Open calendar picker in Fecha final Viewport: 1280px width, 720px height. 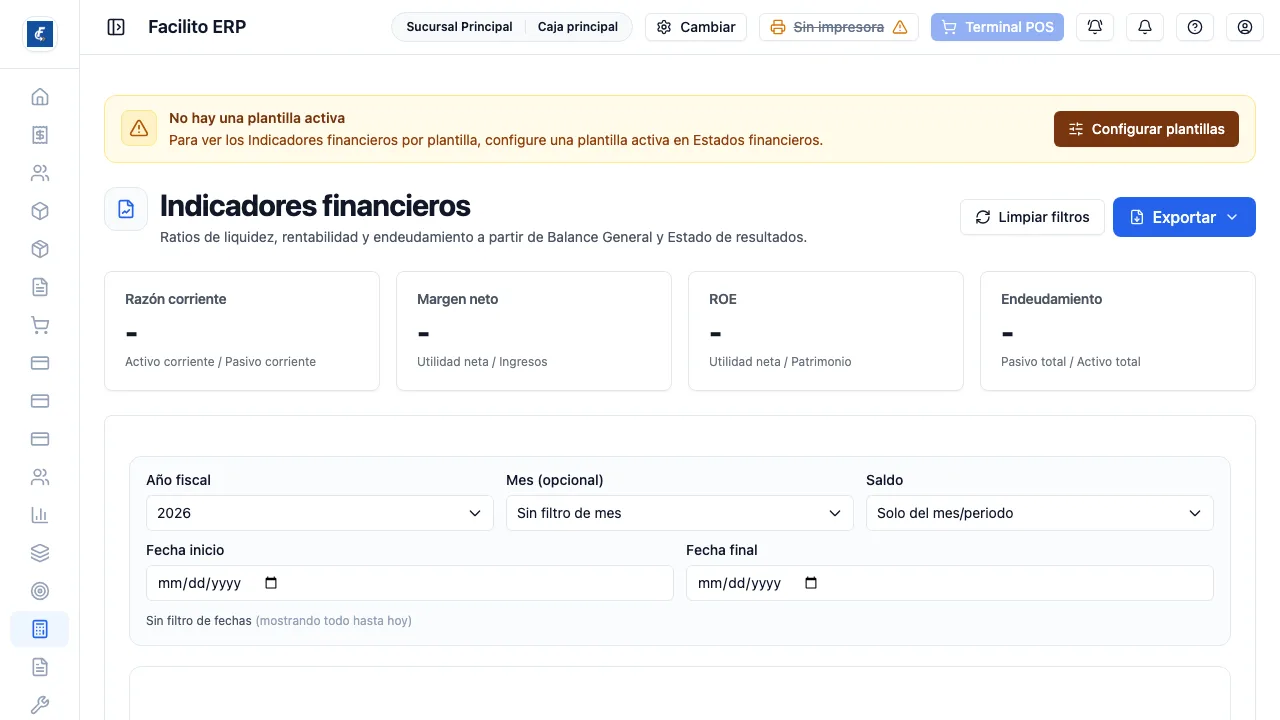click(811, 583)
